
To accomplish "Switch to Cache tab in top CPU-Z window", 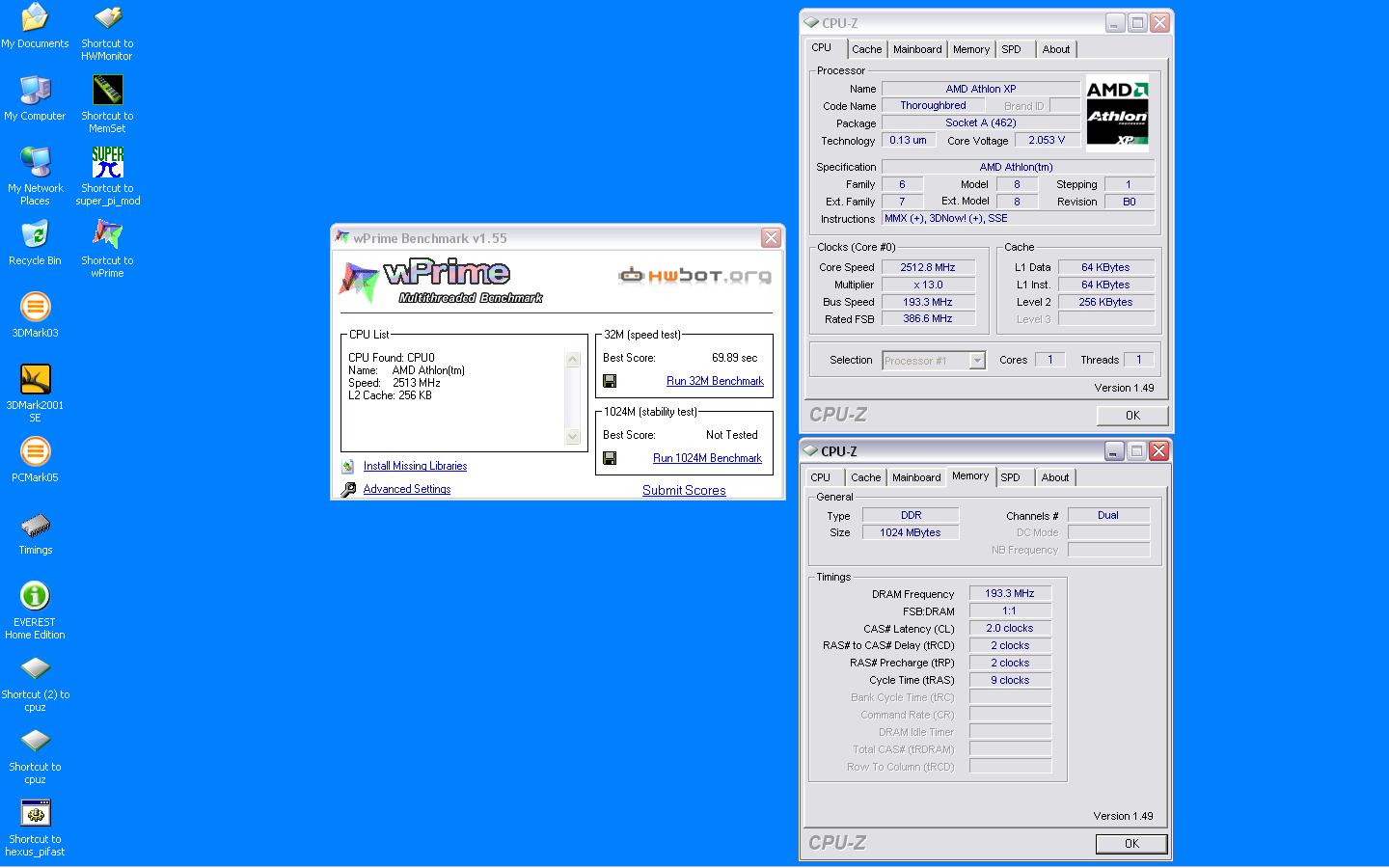I will click(x=866, y=49).
